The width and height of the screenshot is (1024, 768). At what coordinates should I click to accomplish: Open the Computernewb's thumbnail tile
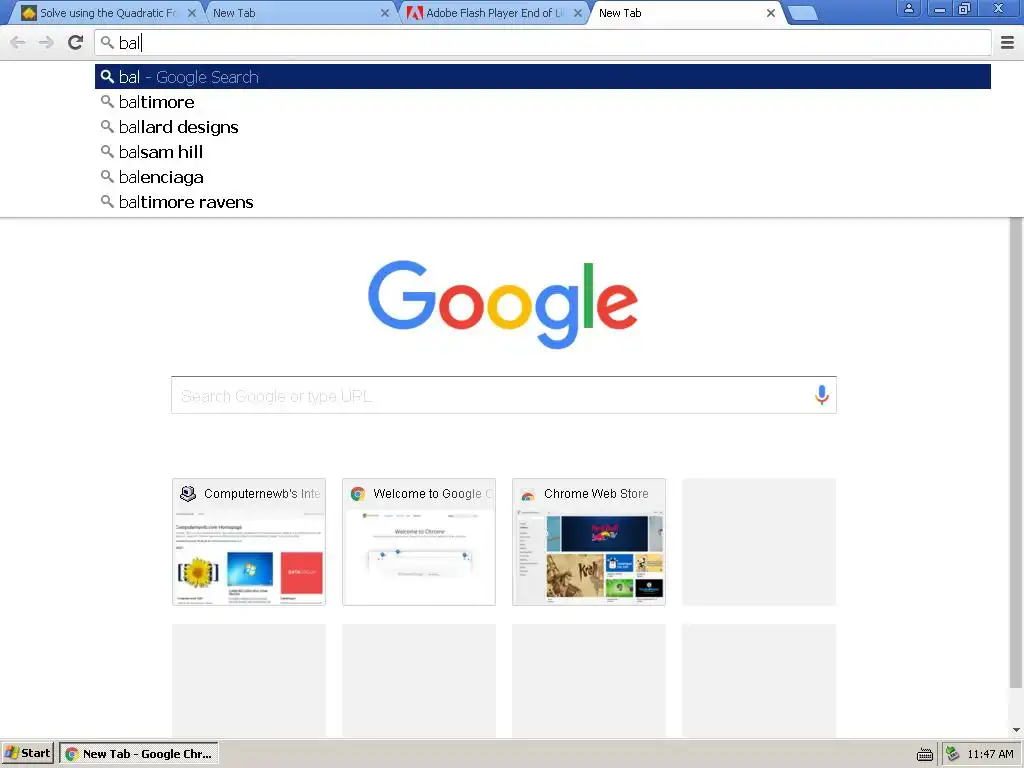tap(249, 542)
